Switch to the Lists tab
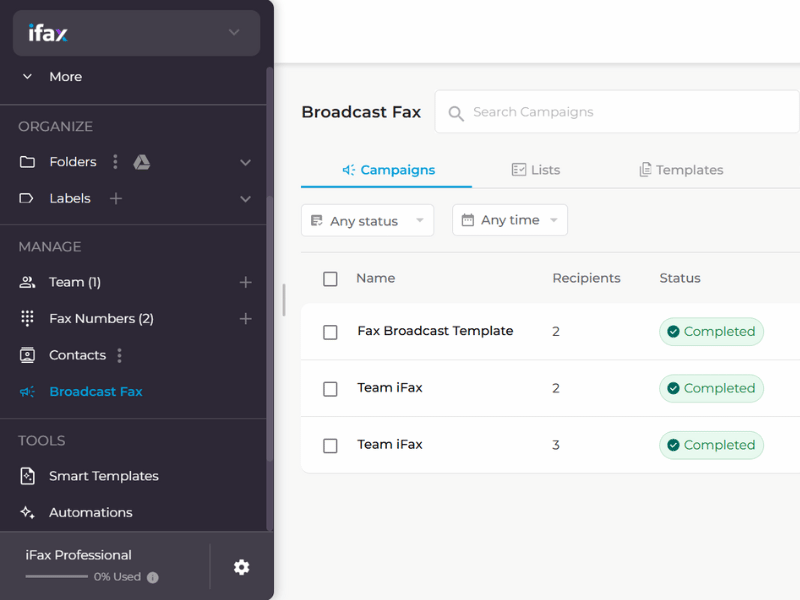800x600 pixels. click(x=535, y=170)
